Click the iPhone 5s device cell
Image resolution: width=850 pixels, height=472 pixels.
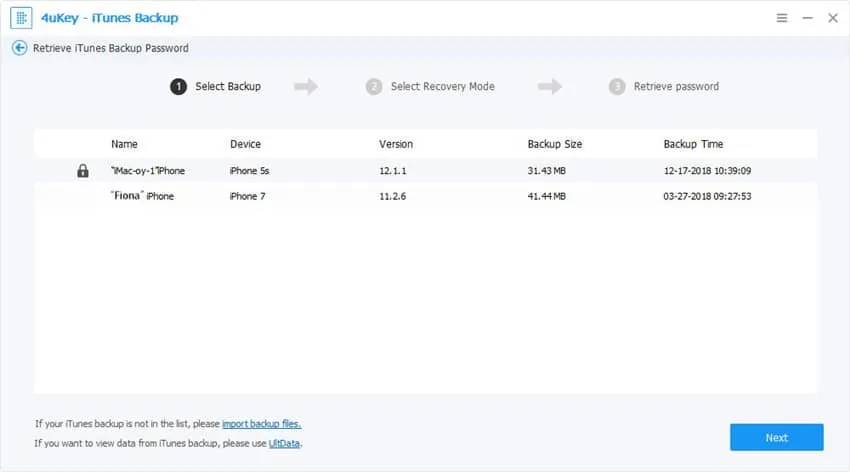tap(249, 171)
